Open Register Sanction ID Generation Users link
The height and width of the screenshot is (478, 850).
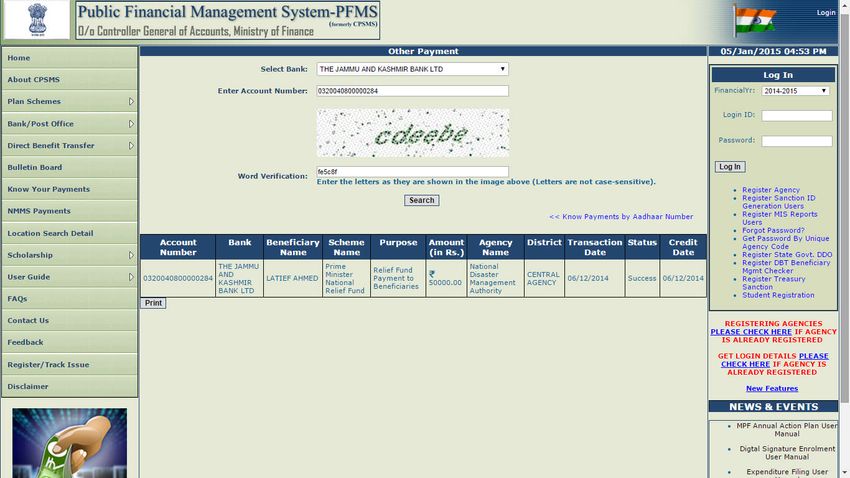pyautogui.click(x=778, y=202)
